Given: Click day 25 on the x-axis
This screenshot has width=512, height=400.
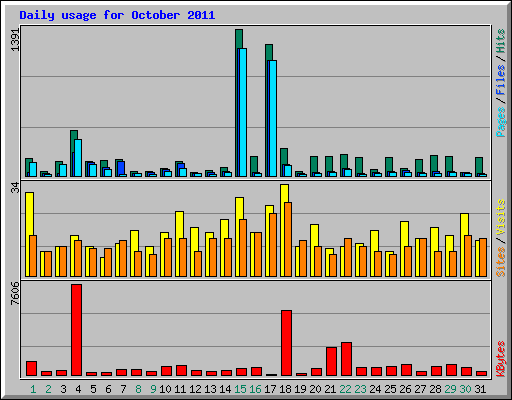Looking at the screenshot, I should click(390, 389).
